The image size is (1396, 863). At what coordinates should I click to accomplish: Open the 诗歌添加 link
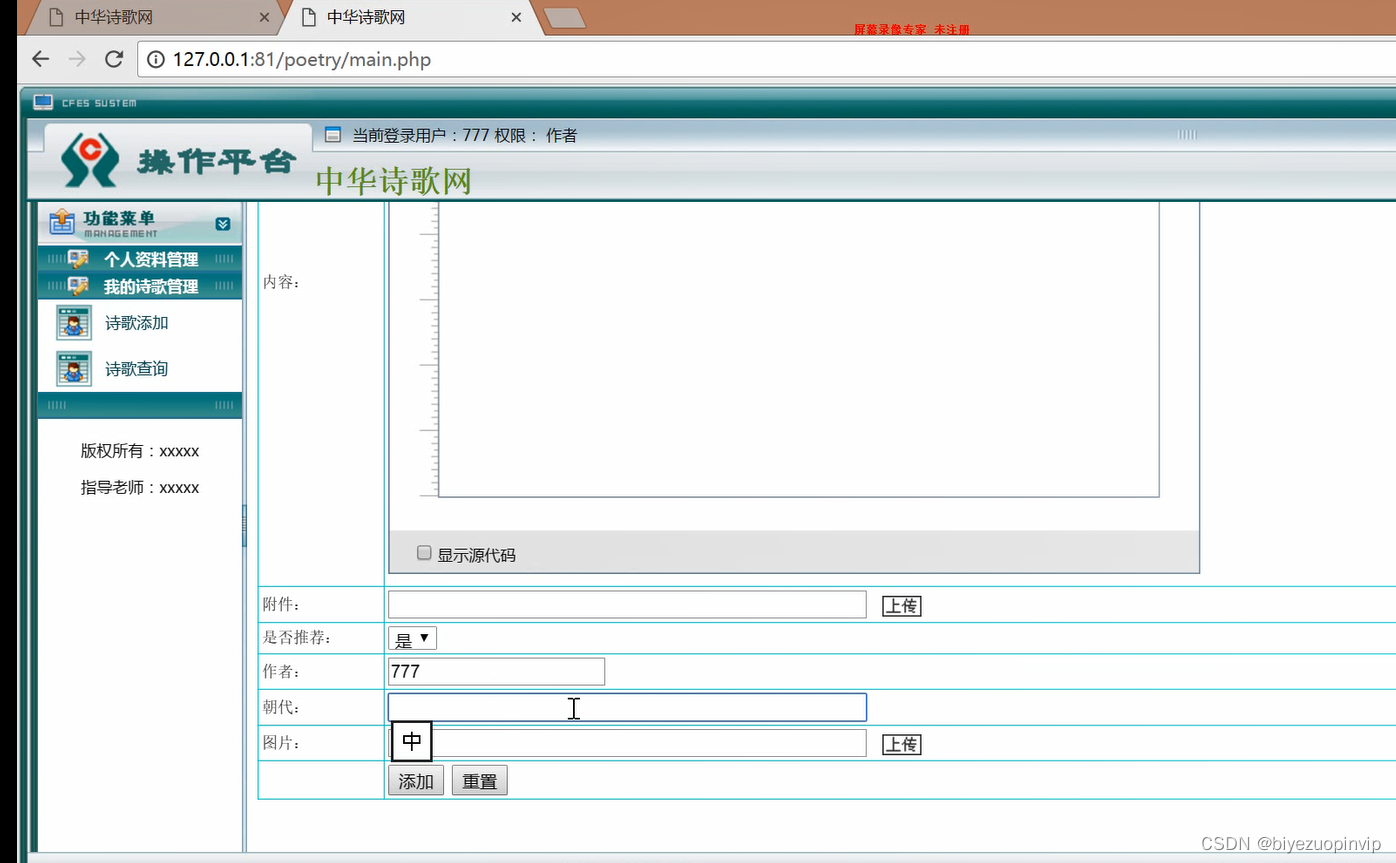tap(137, 323)
